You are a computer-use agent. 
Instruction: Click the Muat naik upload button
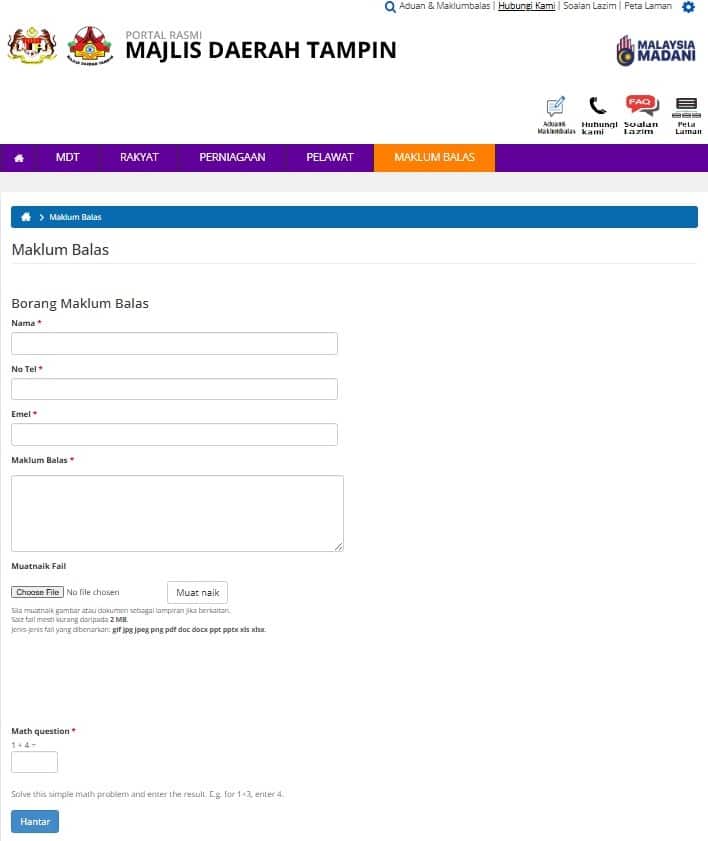pyautogui.click(x=197, y=593)
